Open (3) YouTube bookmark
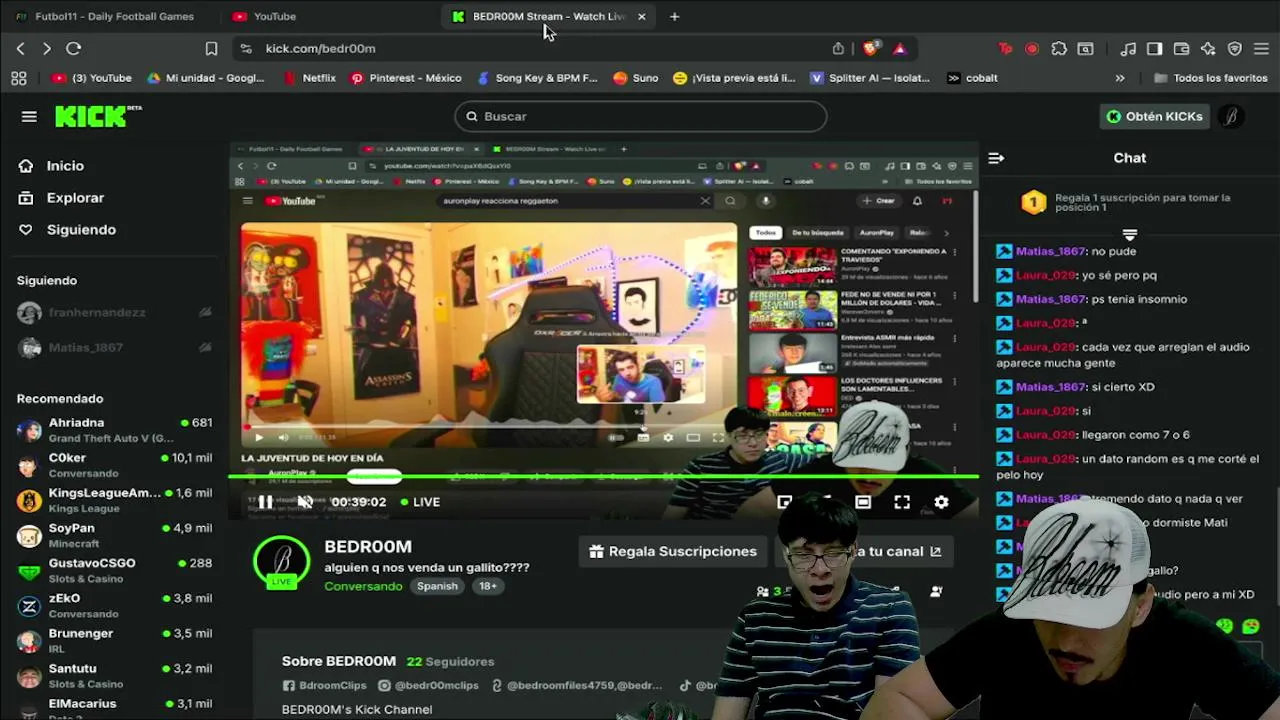The width and height of the screenshot is (1280, 720). pos(92,78)
